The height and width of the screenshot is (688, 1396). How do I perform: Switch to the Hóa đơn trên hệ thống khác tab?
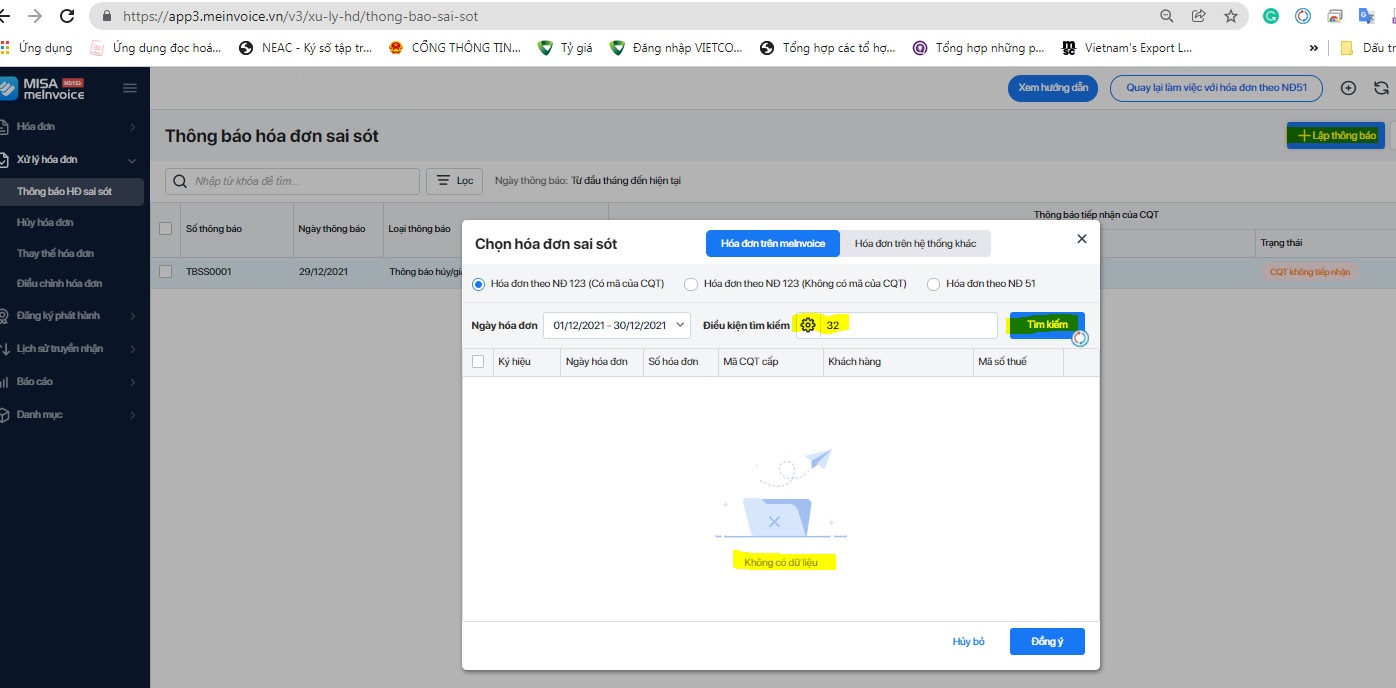pos(916,243)
